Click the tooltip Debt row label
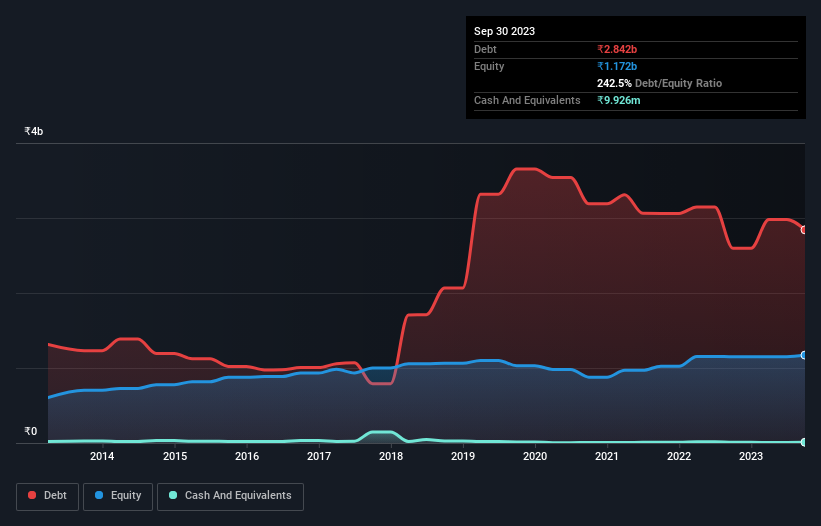The height and width of the screenshot is (526, 821). 485,49
